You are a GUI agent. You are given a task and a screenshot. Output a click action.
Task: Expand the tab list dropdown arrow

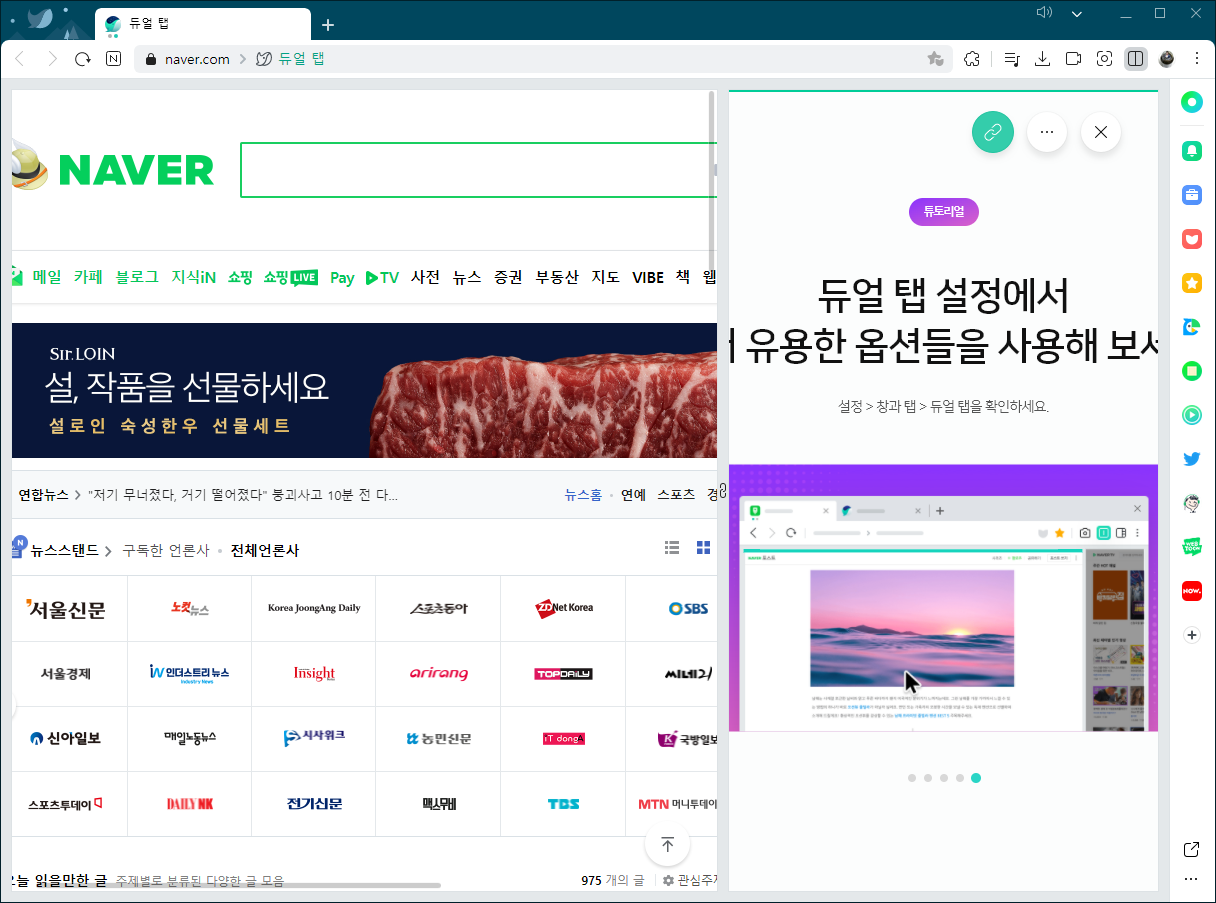(1077, 14)
